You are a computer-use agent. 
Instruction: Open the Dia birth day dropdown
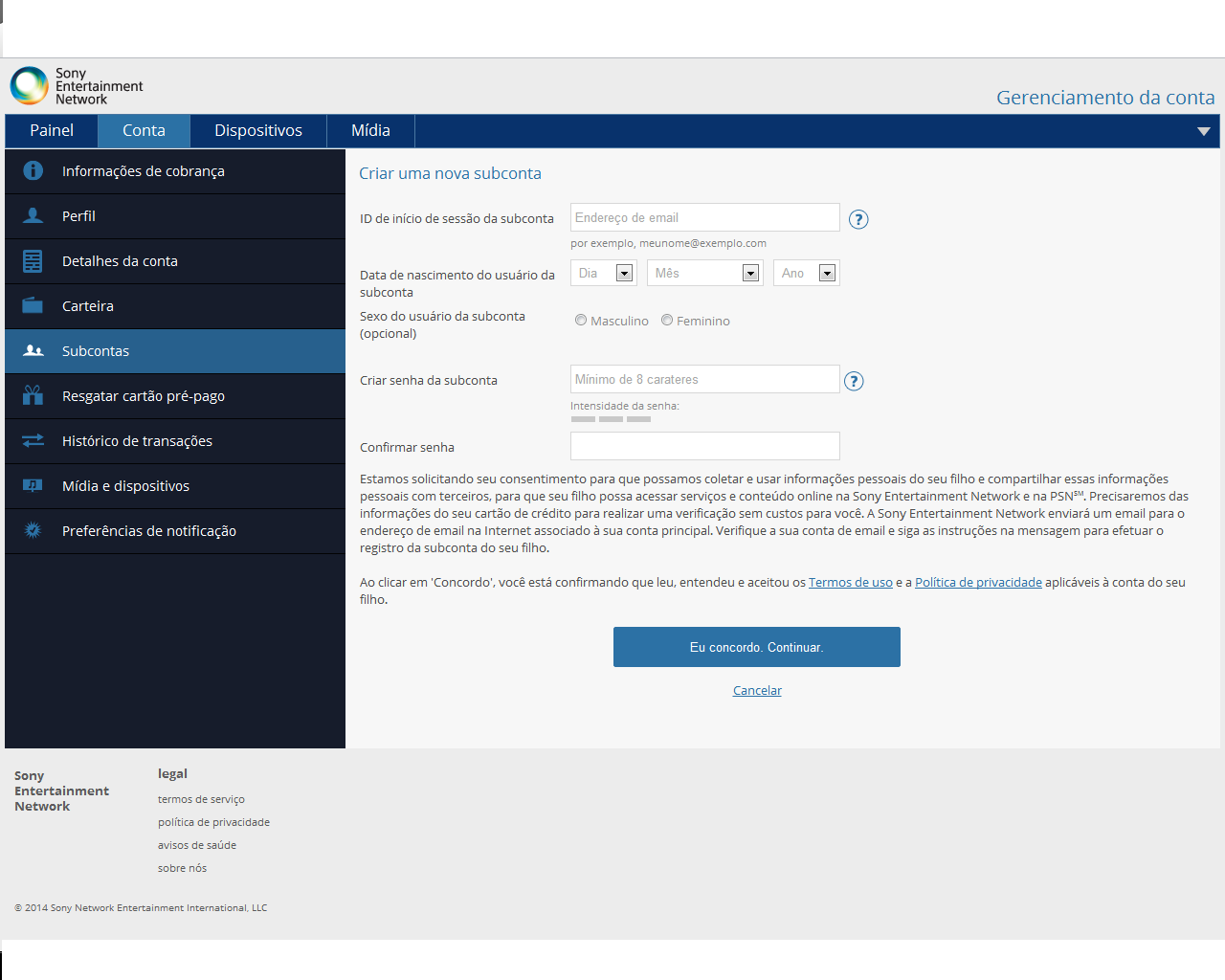tap(604, 274)
